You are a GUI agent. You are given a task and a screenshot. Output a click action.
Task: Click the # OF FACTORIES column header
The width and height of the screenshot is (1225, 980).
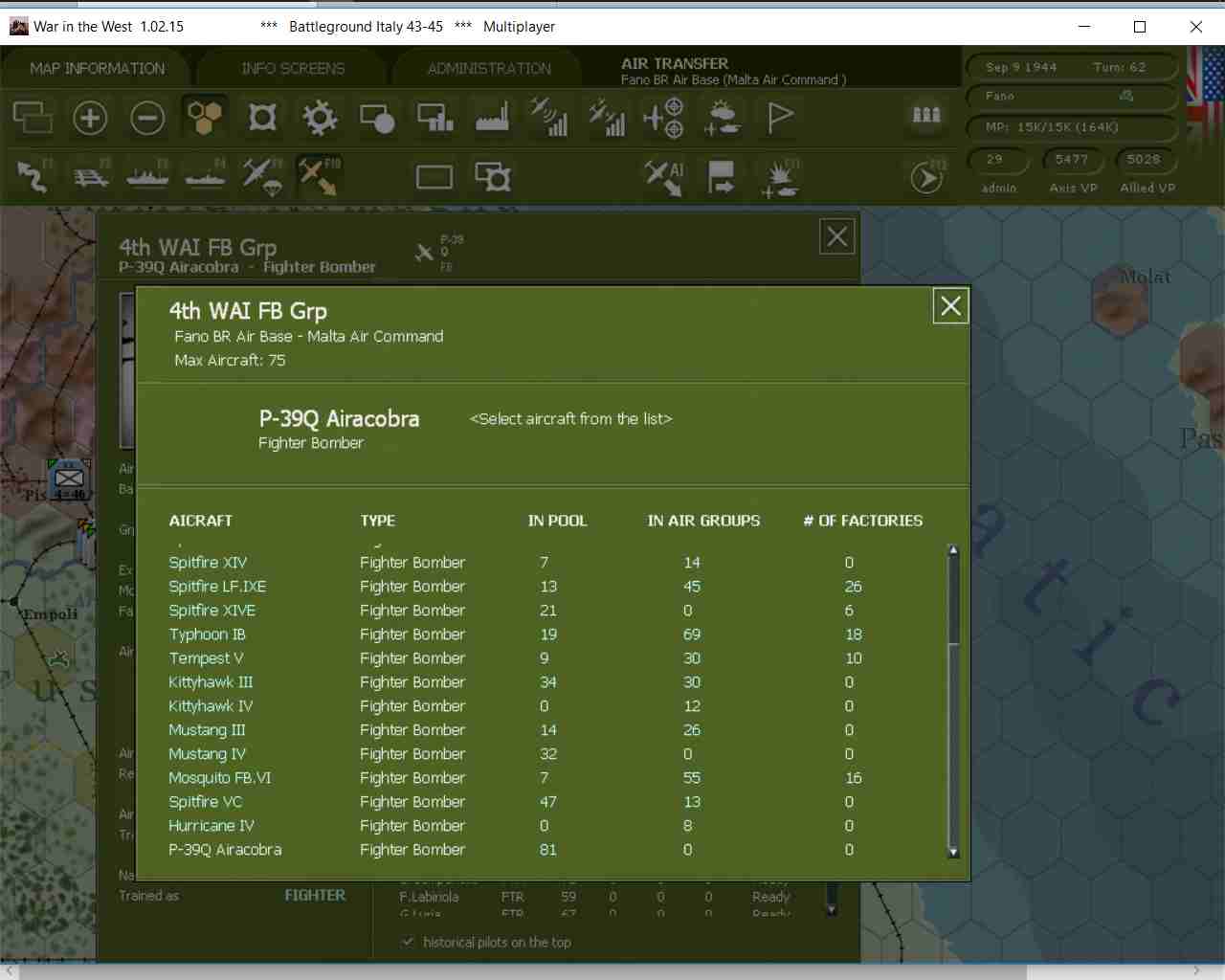[863, 521]
